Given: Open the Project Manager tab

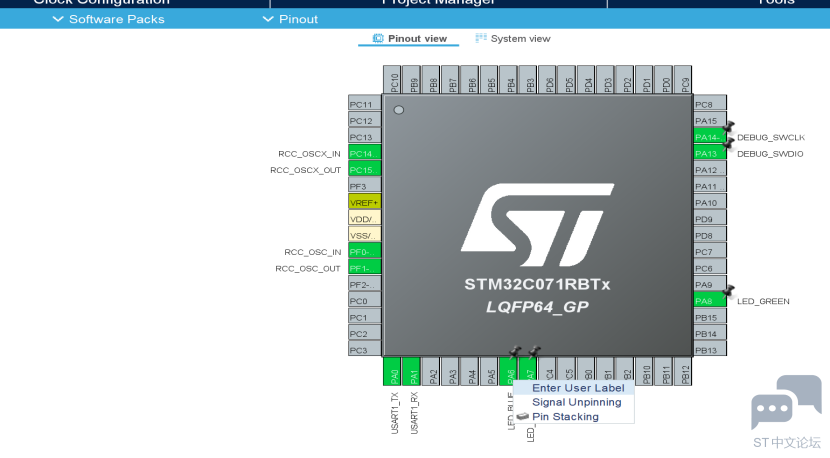Looking at the screenshot, I should pos(438,3).
